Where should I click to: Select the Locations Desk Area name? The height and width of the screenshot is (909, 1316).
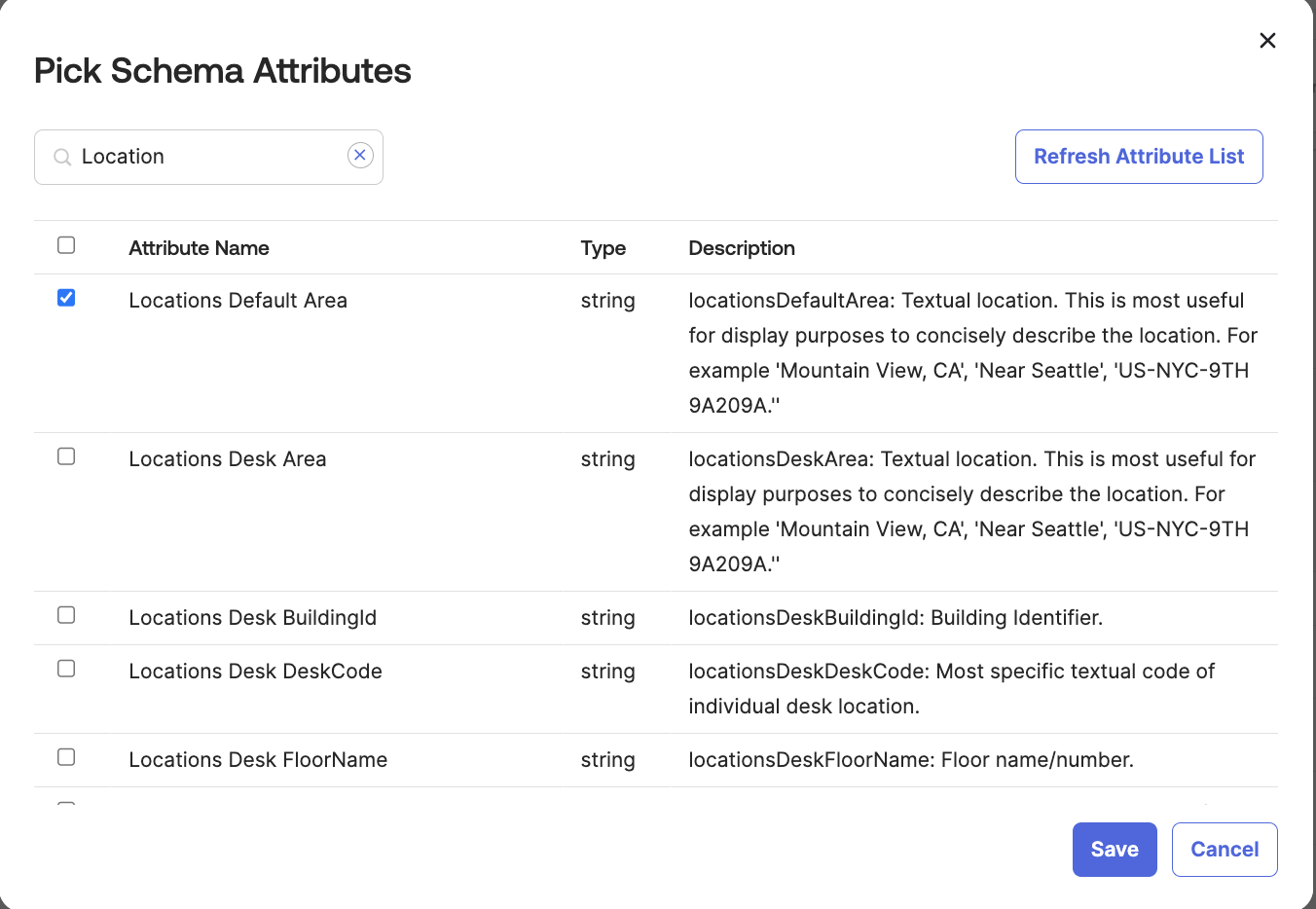pyautogui.click(x=228, y=459)
